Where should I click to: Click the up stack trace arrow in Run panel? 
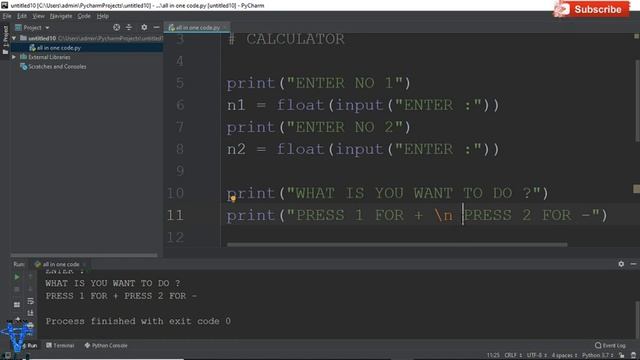pos(31,277)
